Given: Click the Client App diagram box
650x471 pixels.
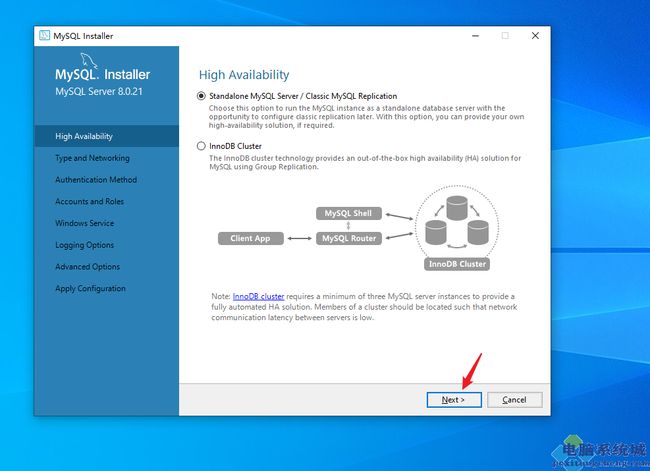Looking at the screenshot, I should point(251,238).
